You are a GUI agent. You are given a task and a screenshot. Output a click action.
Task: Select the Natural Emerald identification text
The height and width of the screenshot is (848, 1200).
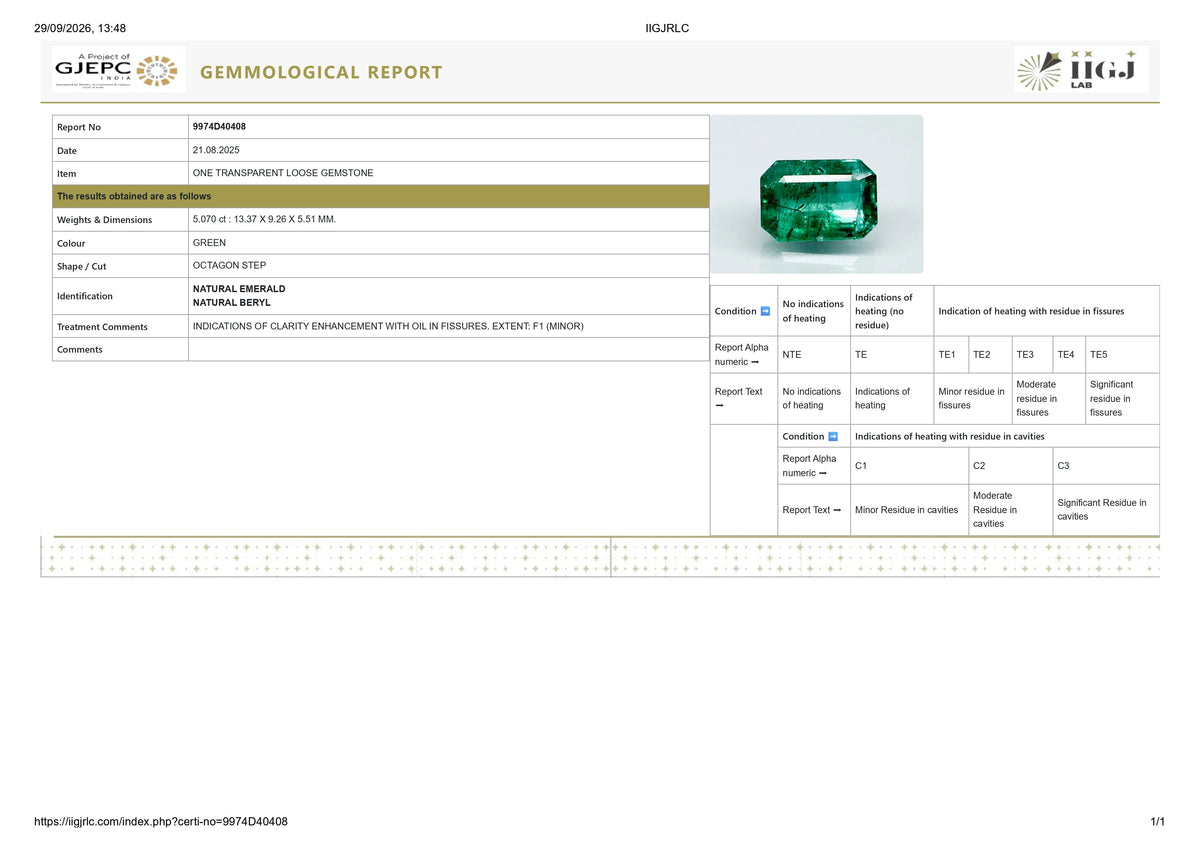[x=239, y=289]
